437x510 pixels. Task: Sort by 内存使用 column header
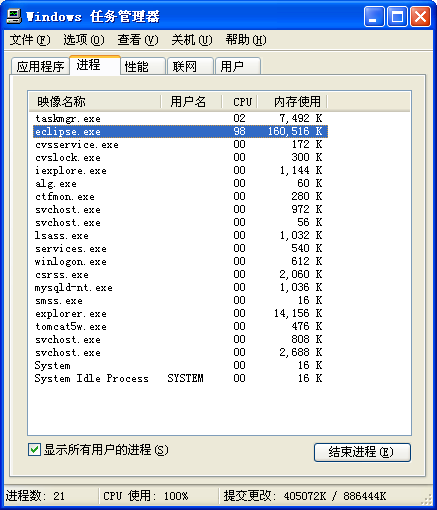click(x=292, y=102)
